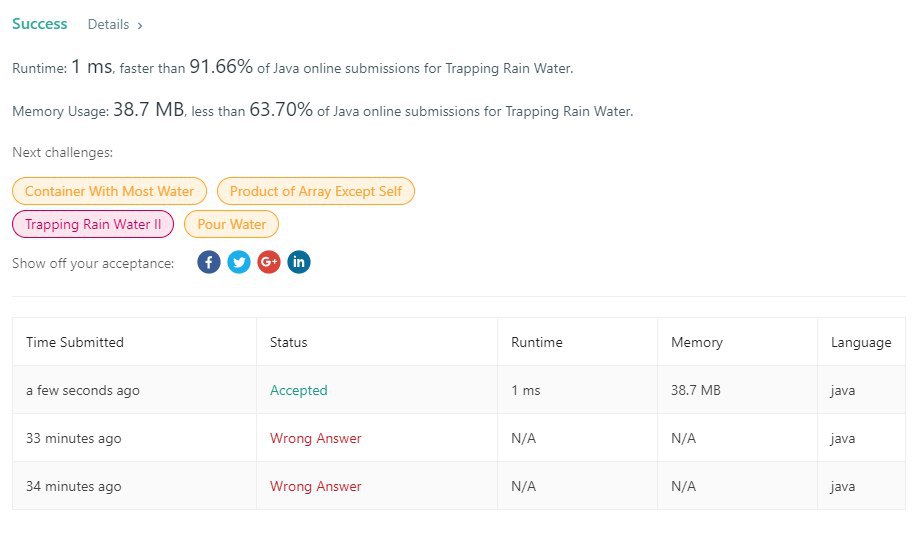The width and height of the screenshot is (917, 544).
Task: Select the Status column header
Action: point(288,342)
